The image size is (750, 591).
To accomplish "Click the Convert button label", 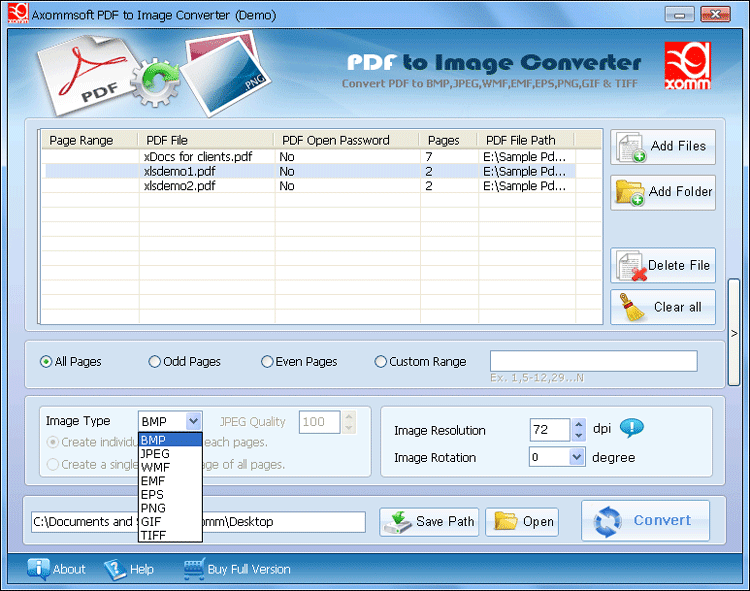I will click(662, 520).
